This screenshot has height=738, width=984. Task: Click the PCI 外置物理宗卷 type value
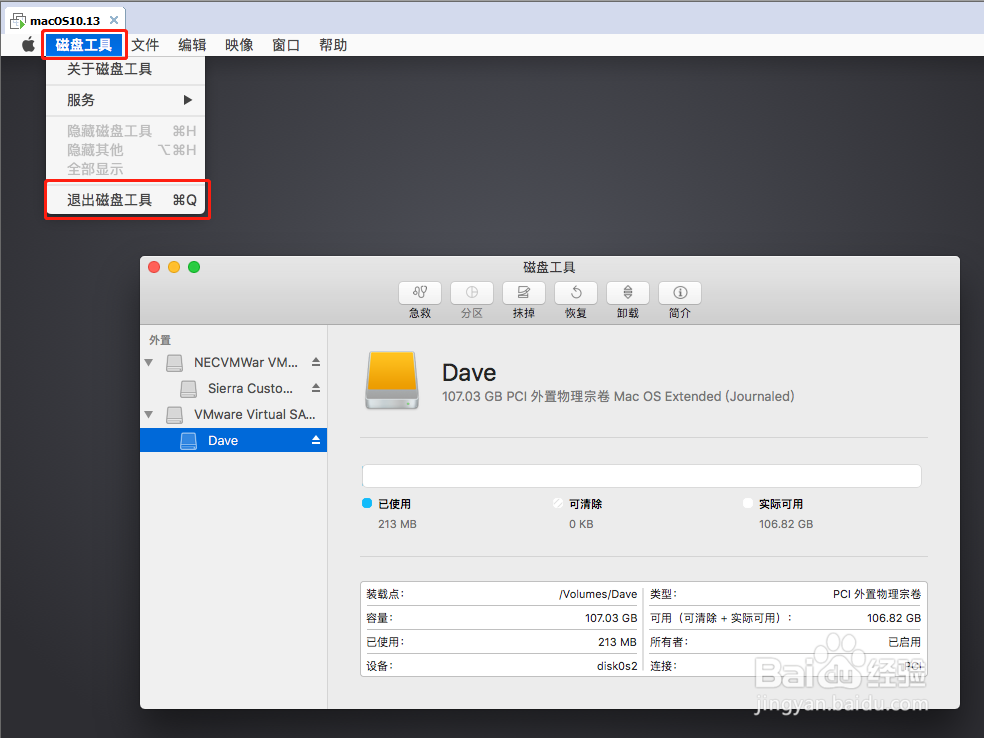click(877, 594)
